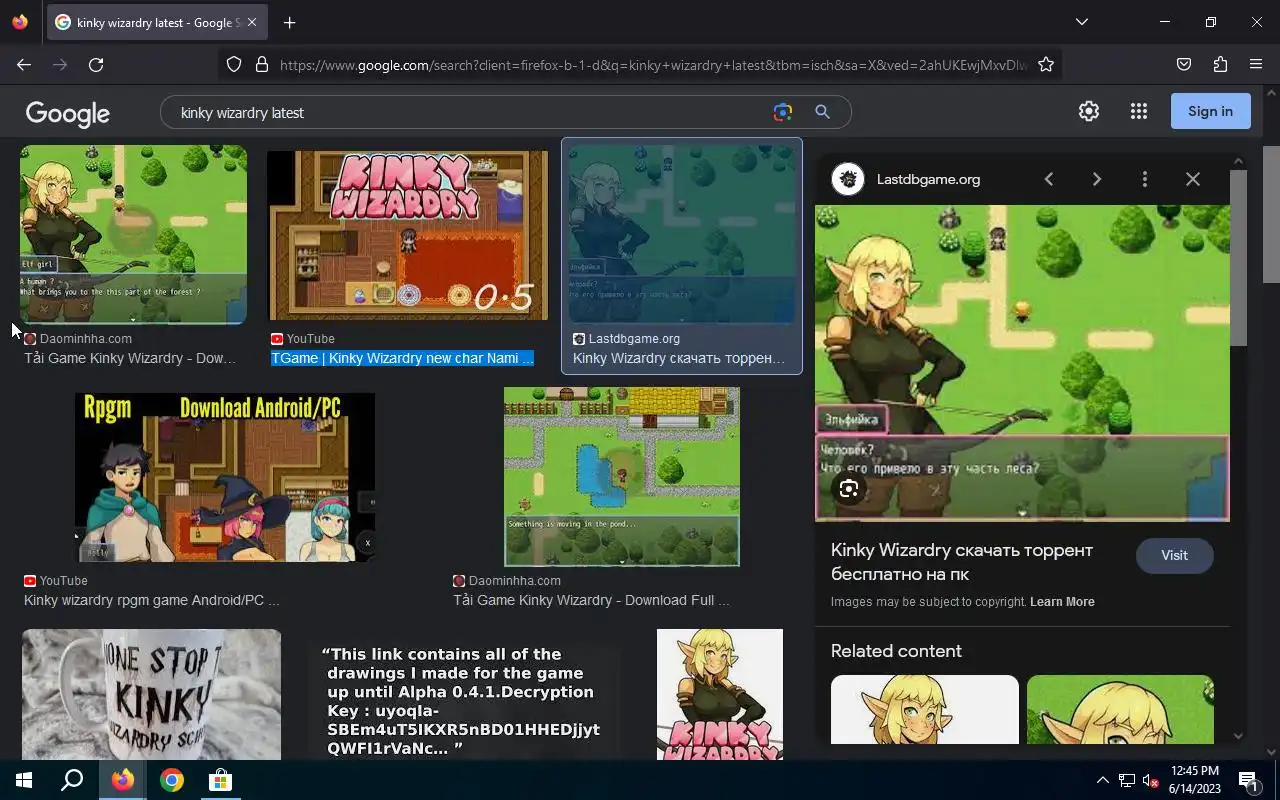Click the magnifier search submit icon
This screenshot has width=1280, height=800.
click(822, 112)
